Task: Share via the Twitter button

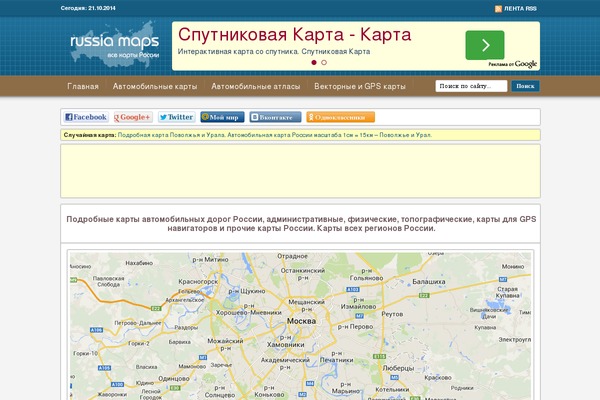Action: click(177, 117)
